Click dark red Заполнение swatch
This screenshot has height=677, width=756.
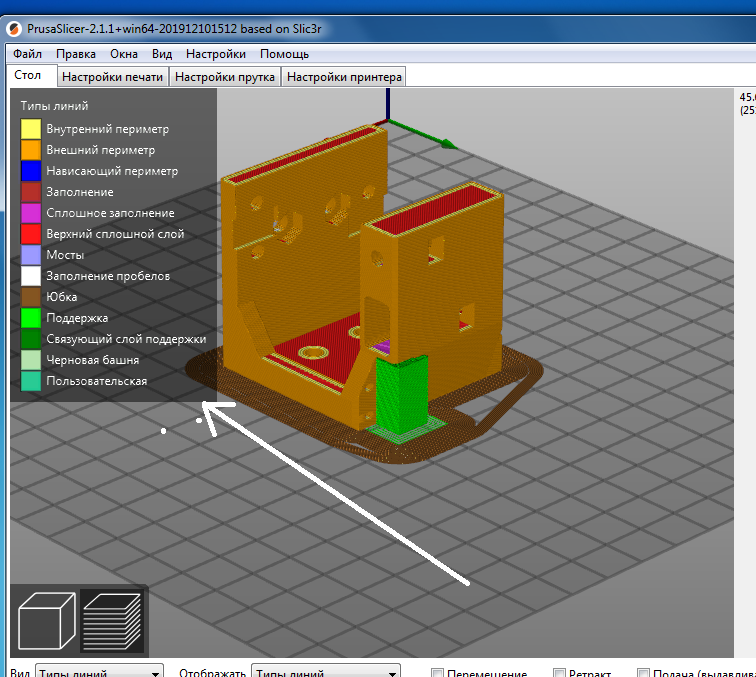(x=31, y=192)
